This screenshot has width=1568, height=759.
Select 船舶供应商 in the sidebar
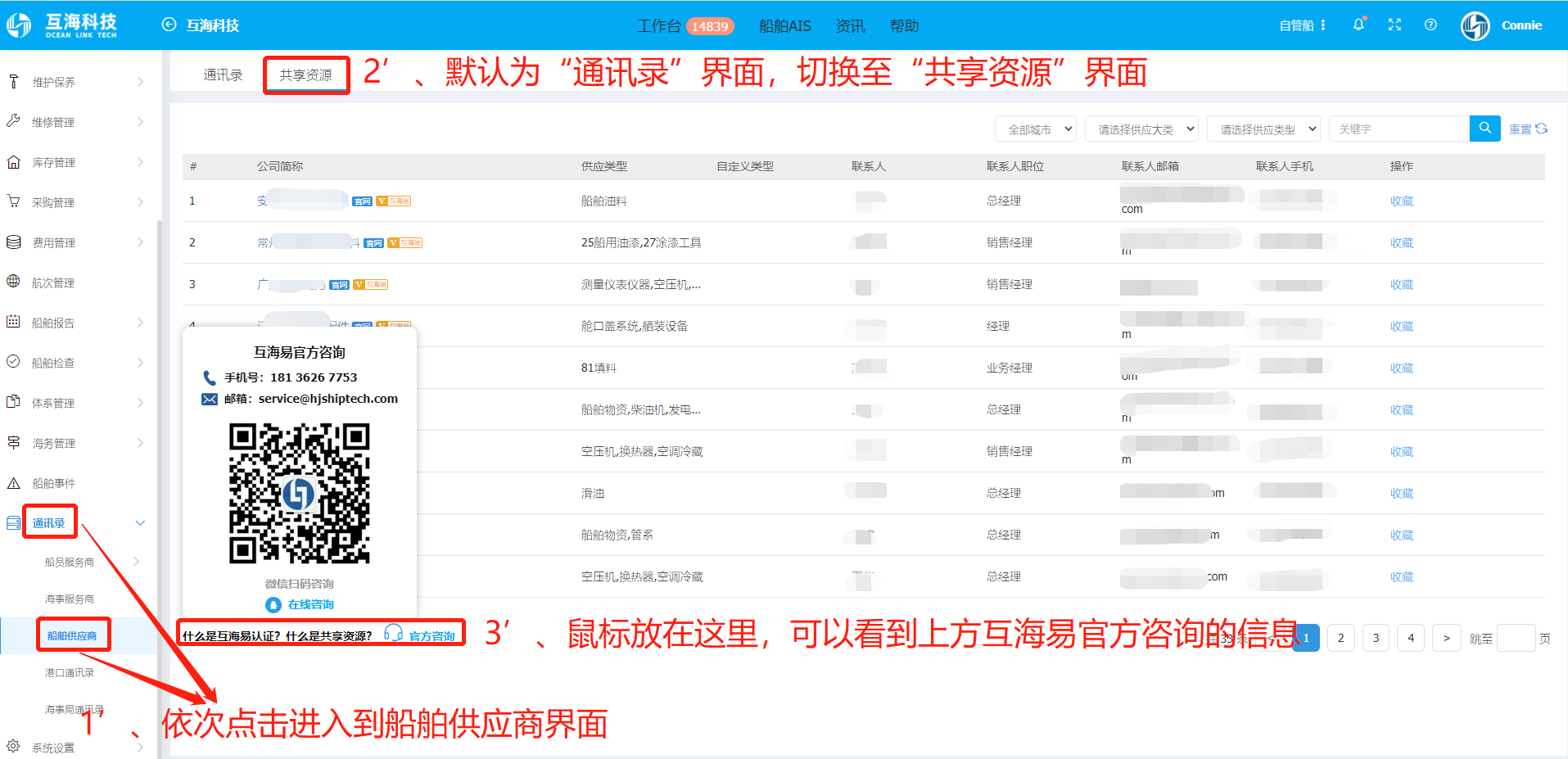(x=72, y=635)
